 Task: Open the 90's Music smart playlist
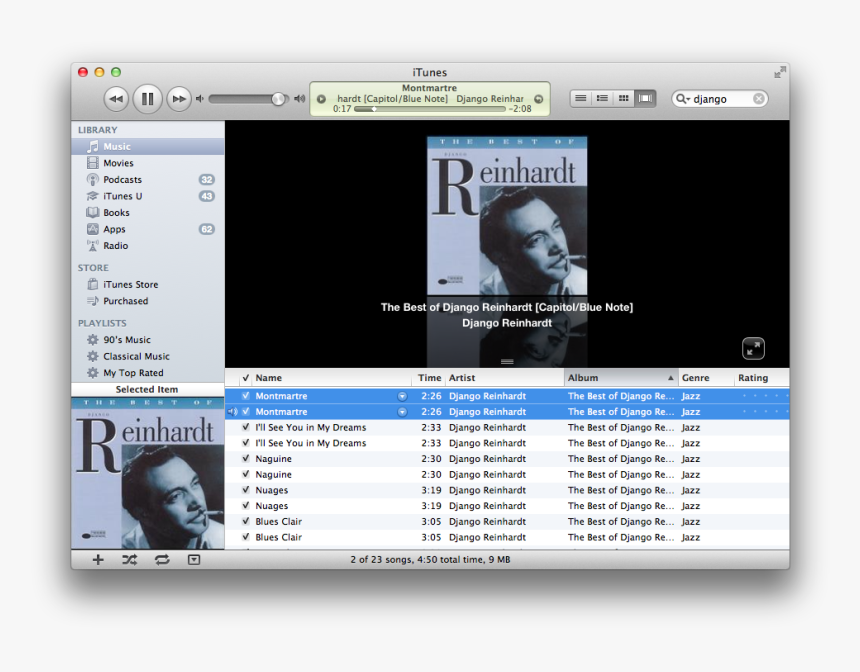point(148,340)
